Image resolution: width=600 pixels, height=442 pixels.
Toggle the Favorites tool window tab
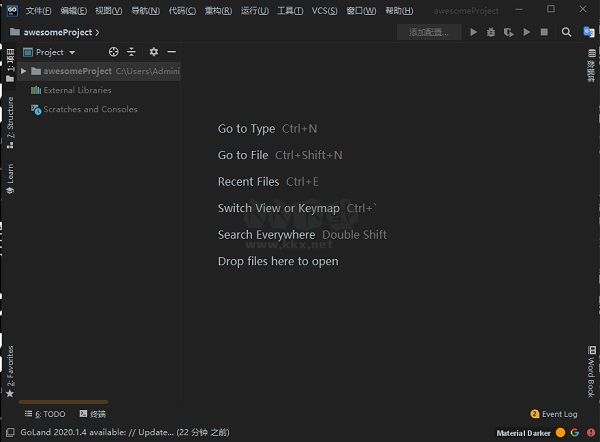9,368
